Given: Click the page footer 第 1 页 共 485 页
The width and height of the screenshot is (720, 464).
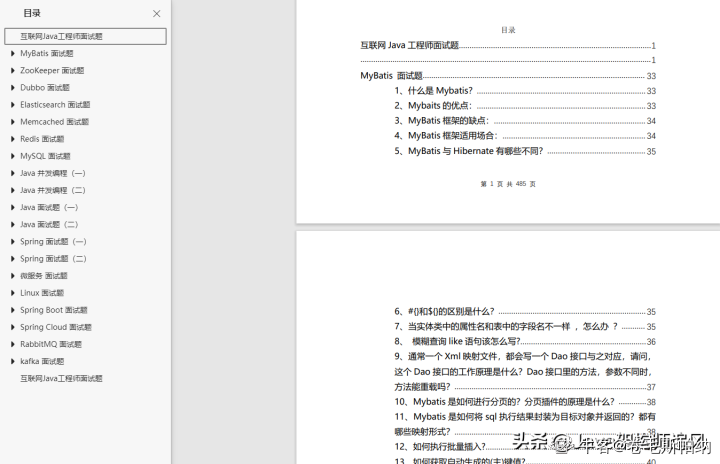Looking at the screenshot, I should click(508, 184).
